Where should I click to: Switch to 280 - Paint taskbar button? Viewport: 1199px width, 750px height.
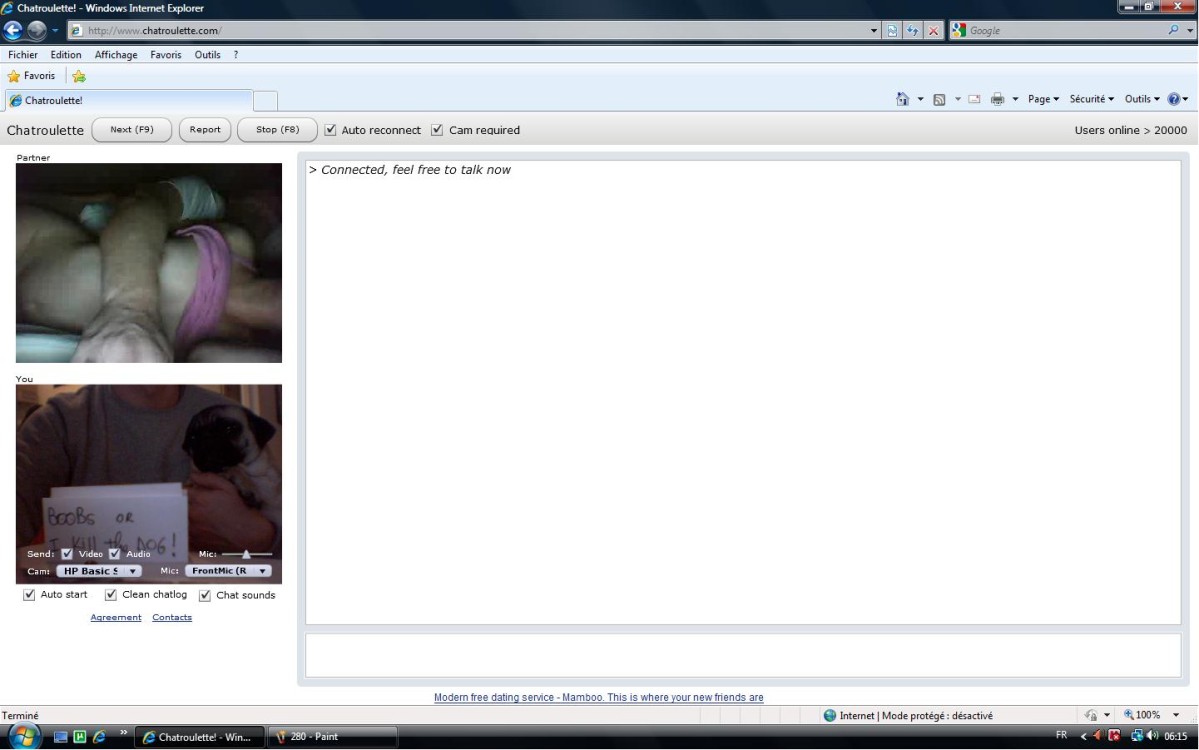click(333, 737)
